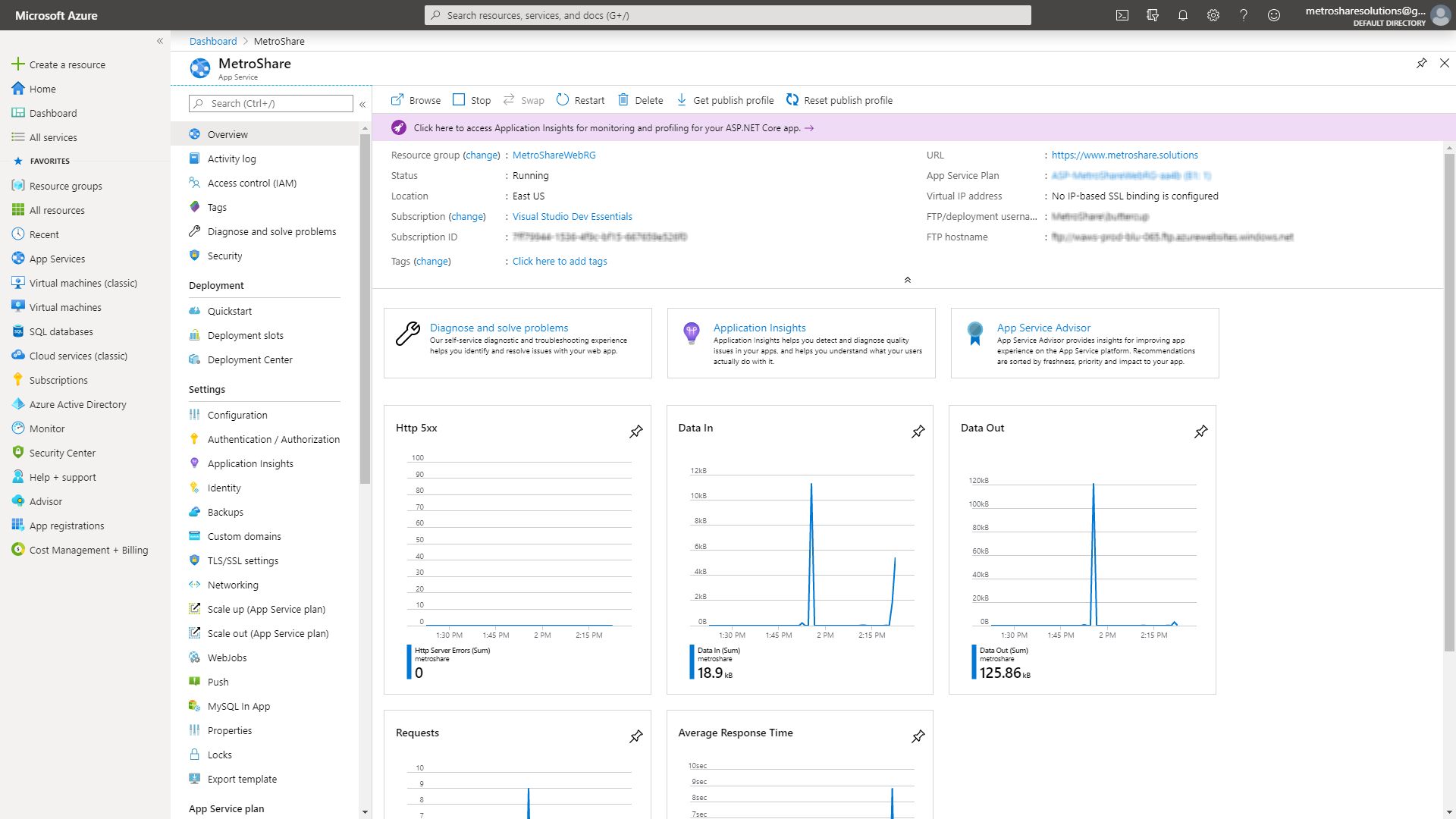The height and width of the screenshot is (819, 1456).
Task: Open the notifications bell
Action: (1183, 15)
